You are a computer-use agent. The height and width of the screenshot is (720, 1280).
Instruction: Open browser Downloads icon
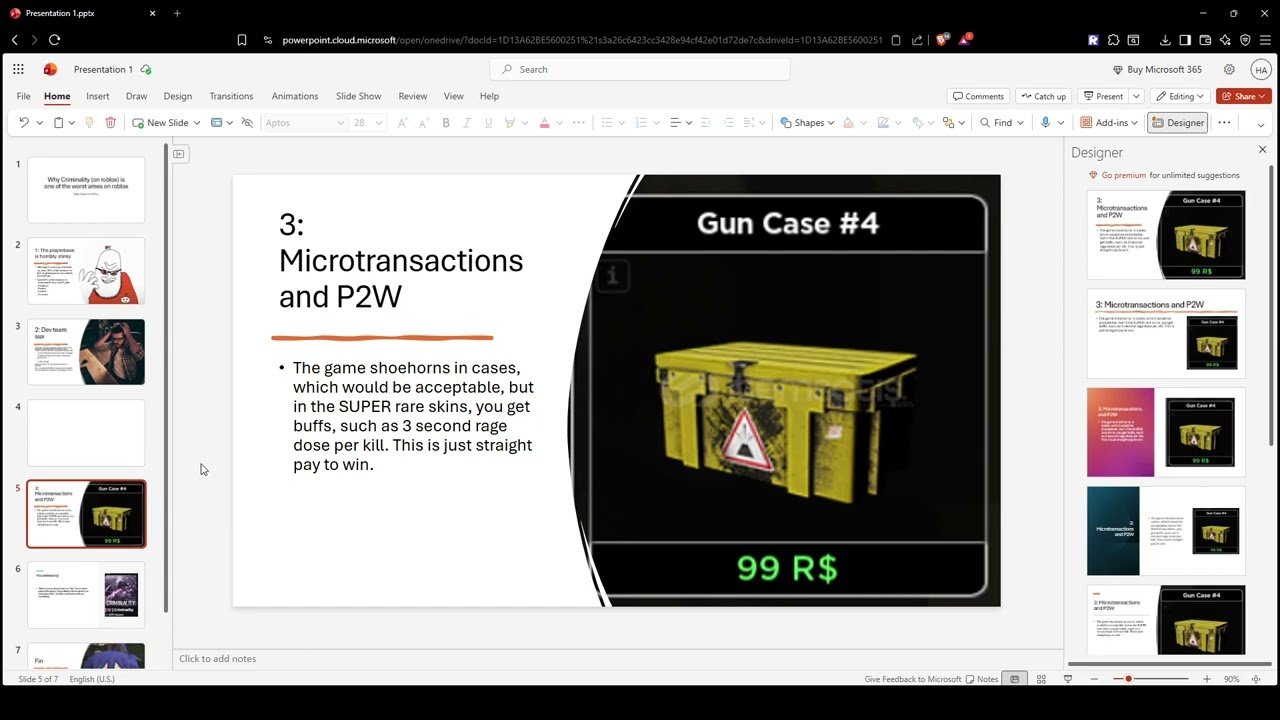pos(1165,40)
